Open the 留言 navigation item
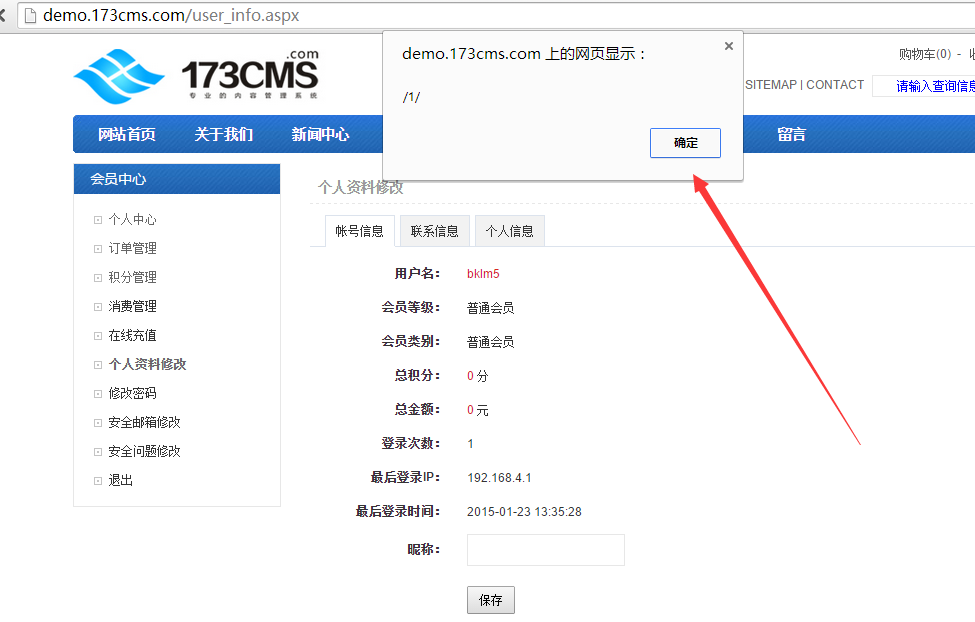 [x=792, y=134]
